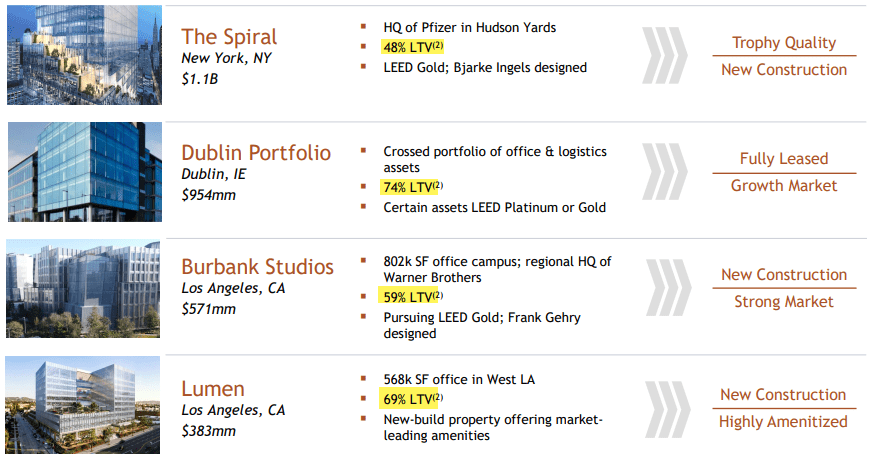This screenshot has width=877, height=459.
Task: Click chevron arrows in Dublin Portfolio row
Action: (x=664, y=171)
